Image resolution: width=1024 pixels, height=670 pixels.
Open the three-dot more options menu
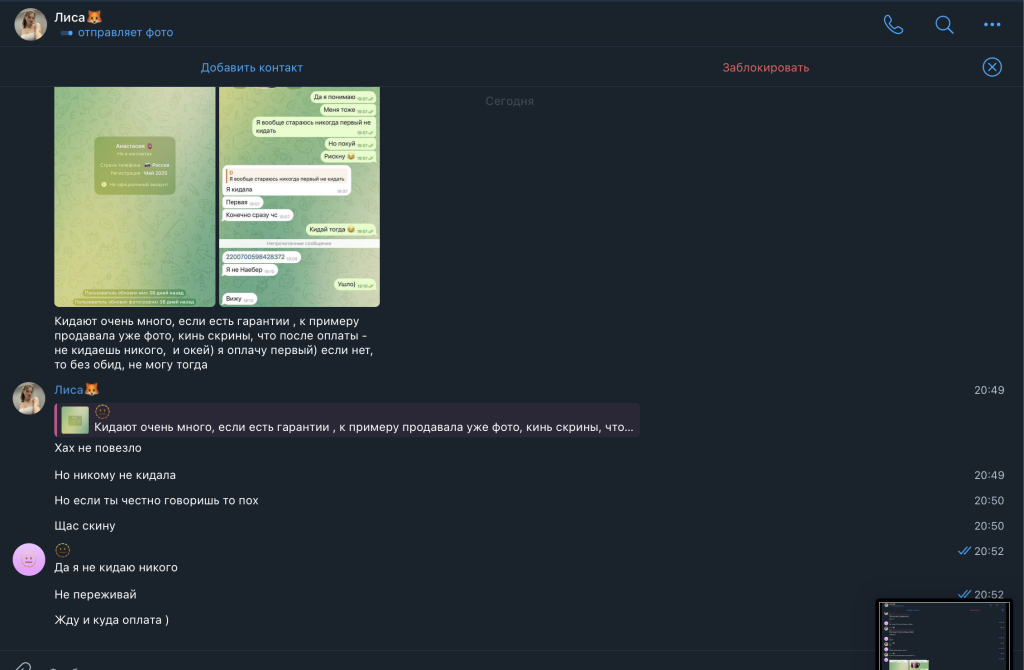[992, 25]
